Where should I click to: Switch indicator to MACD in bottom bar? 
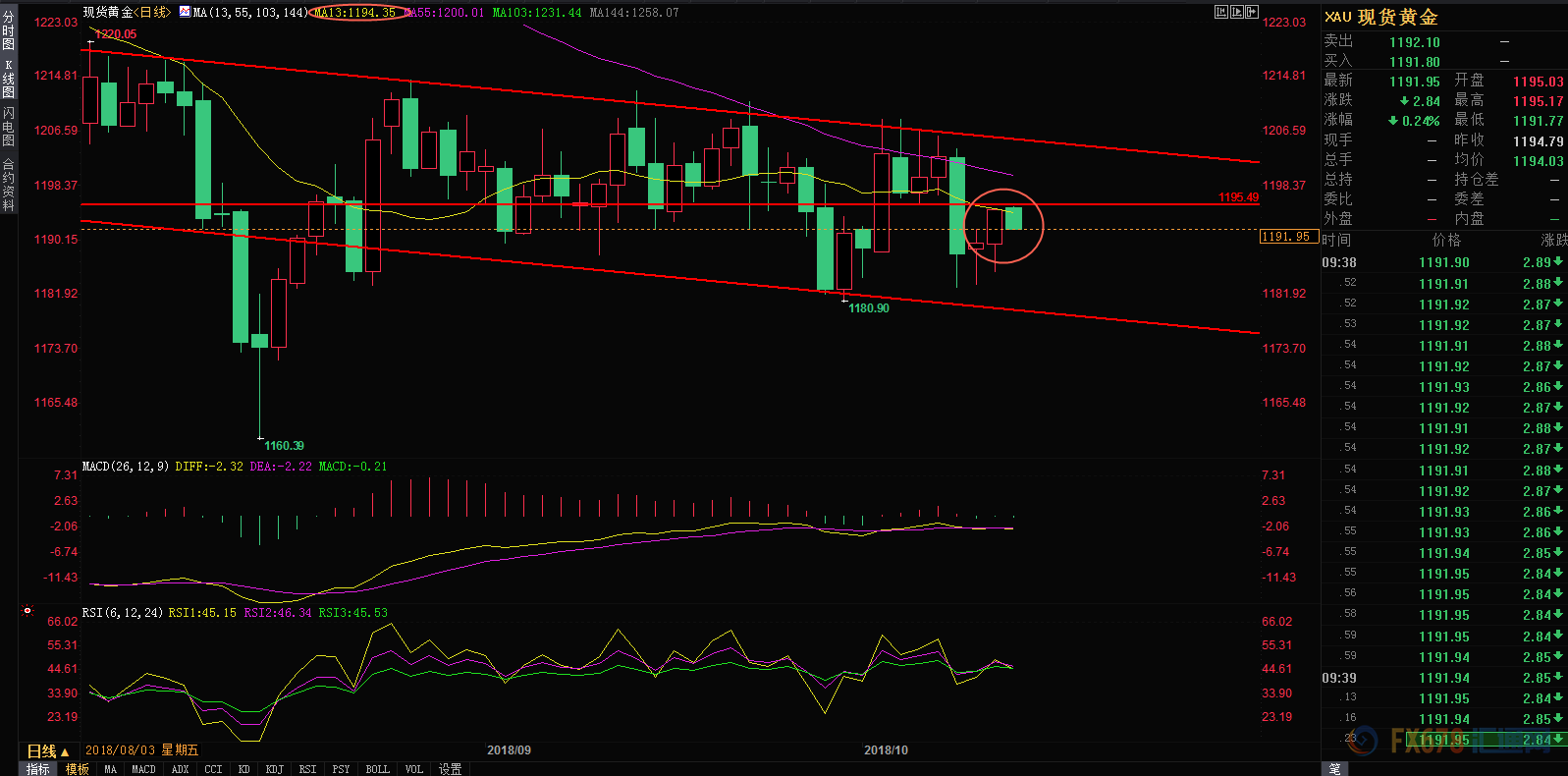pyautogui.click(x=143, y=769)
